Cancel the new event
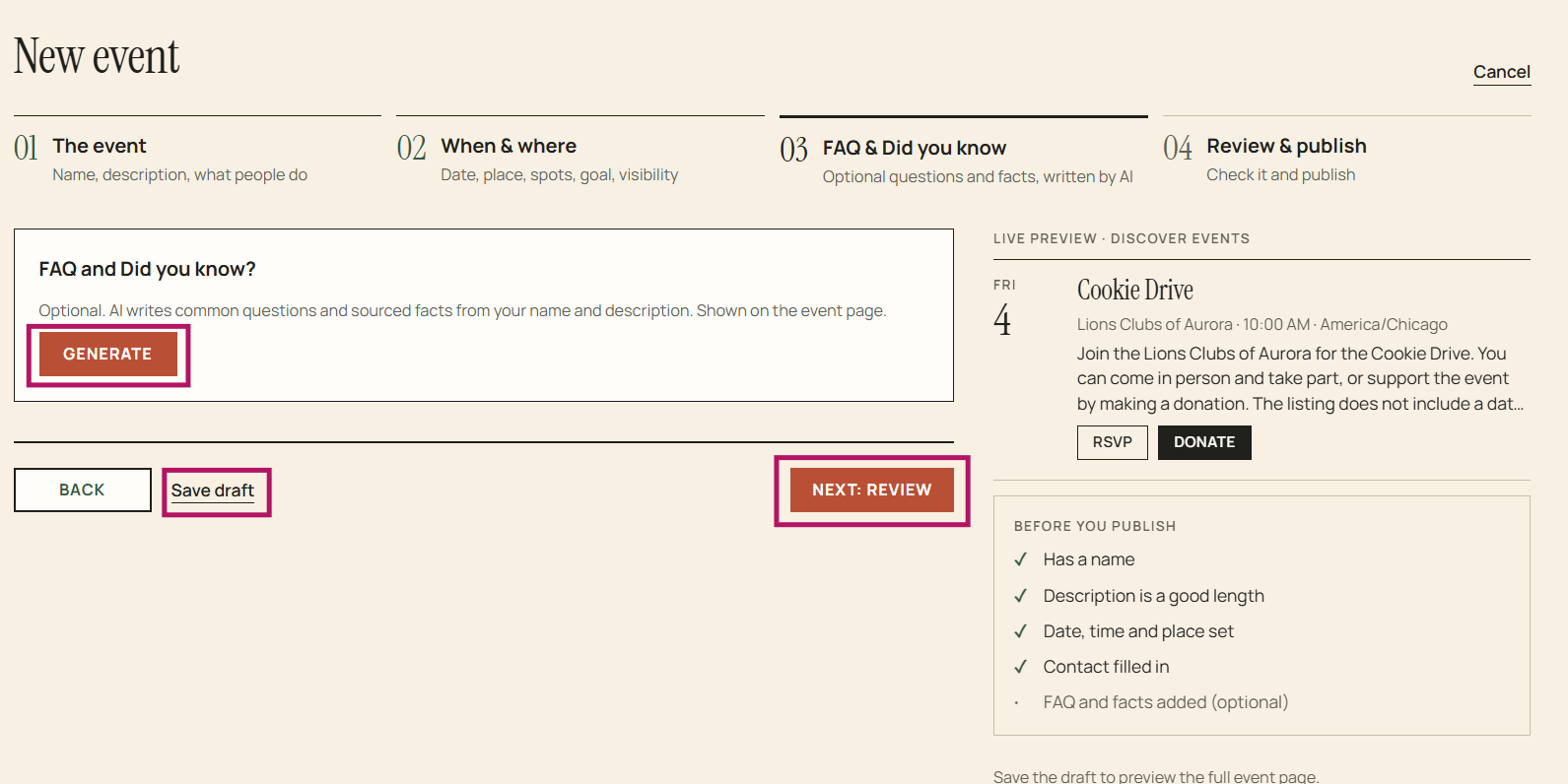The width and height of the screenshot is (1568, 784). click(x=1501, y=72)
